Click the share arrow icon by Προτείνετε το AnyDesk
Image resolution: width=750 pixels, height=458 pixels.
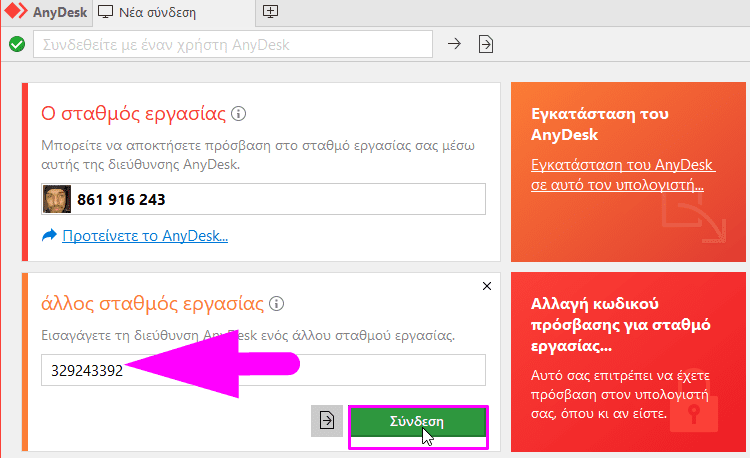(x=49, y=235)
